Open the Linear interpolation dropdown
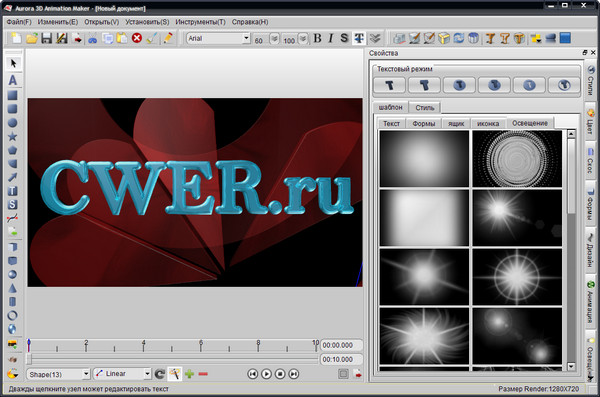 [147, 374]
